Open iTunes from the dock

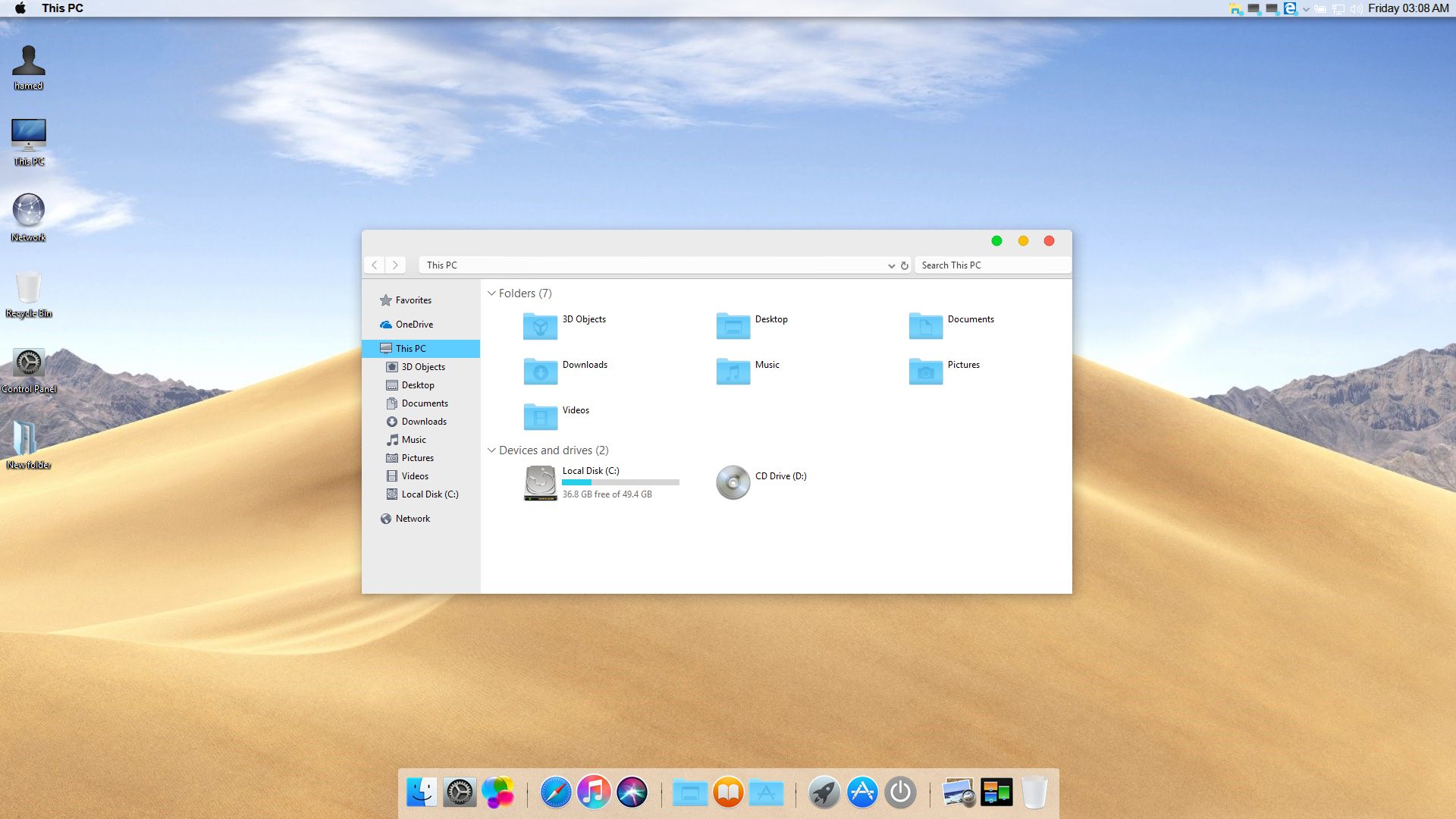coord(593,792)
